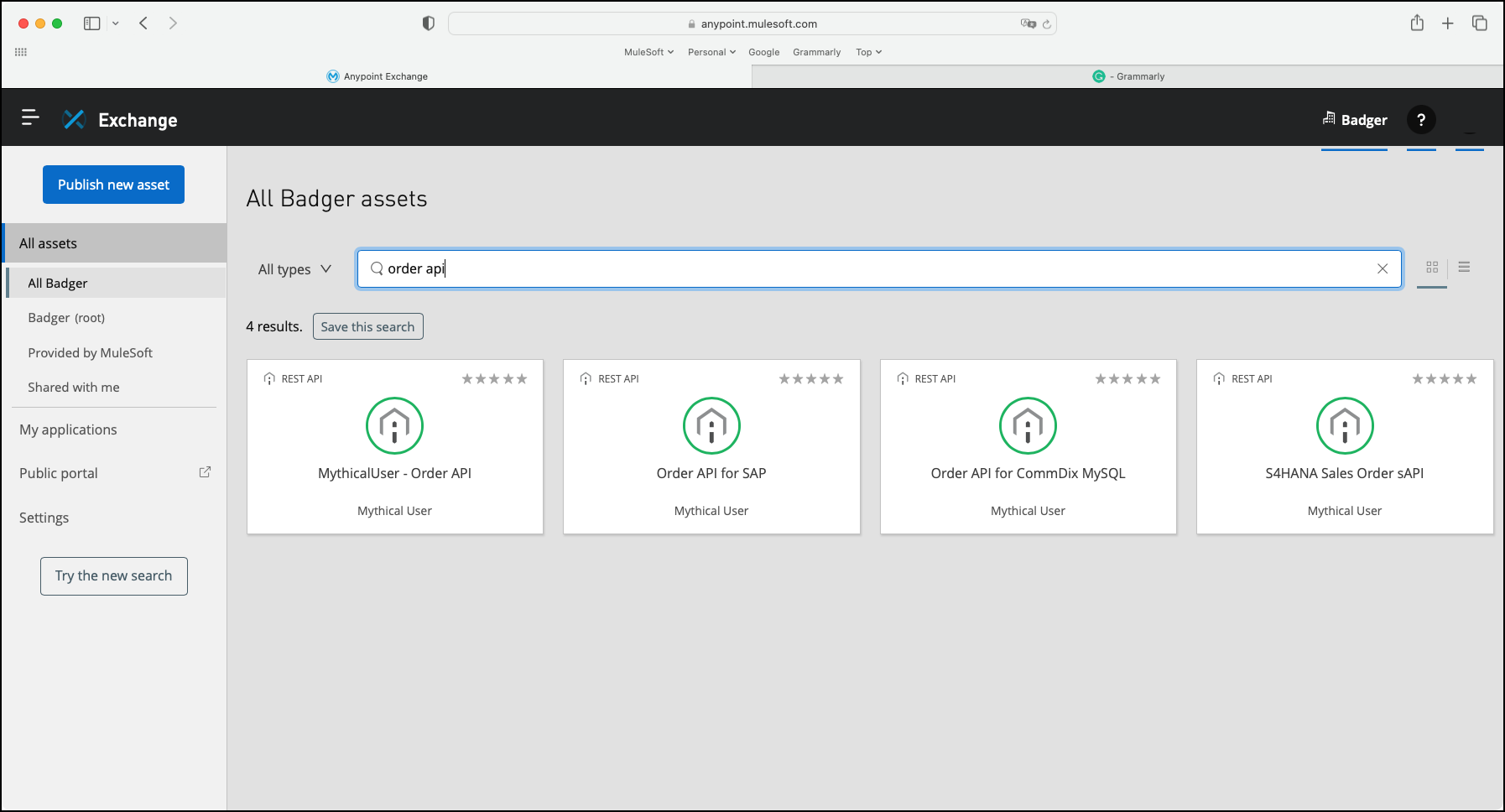Open the Grammarly bookmark

click(816, 52)
